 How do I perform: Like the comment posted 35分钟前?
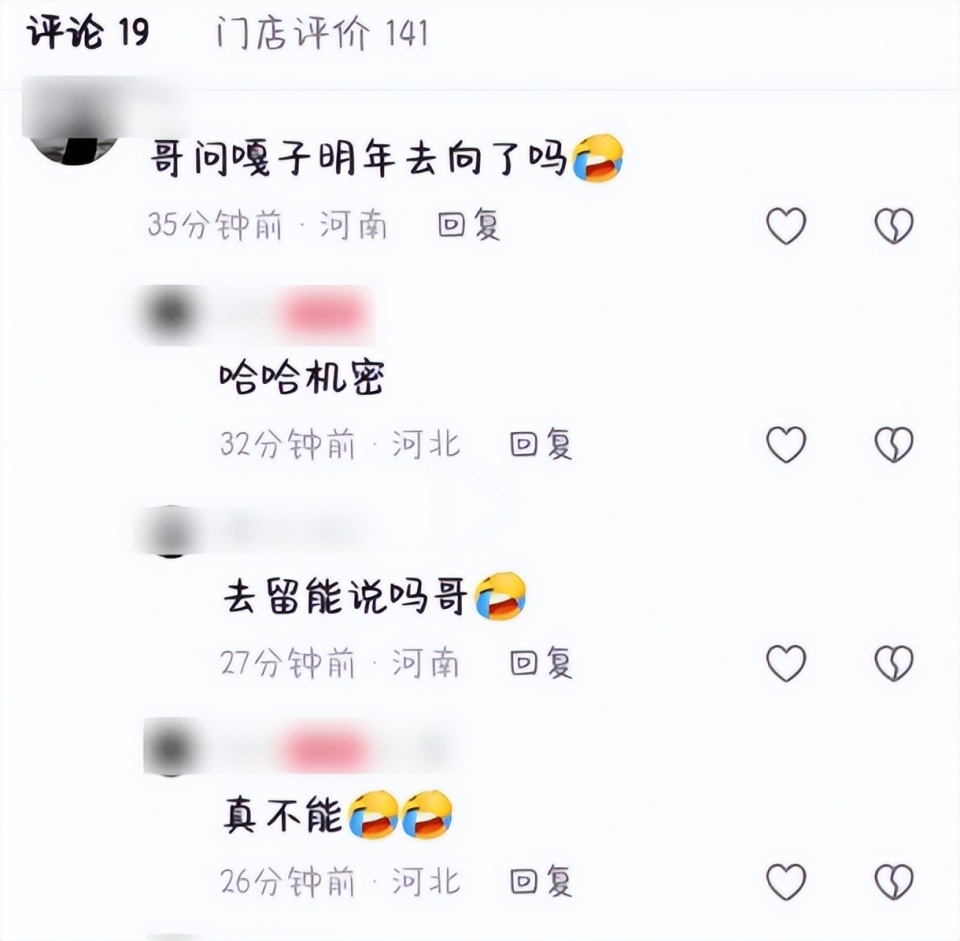point(786,225)
